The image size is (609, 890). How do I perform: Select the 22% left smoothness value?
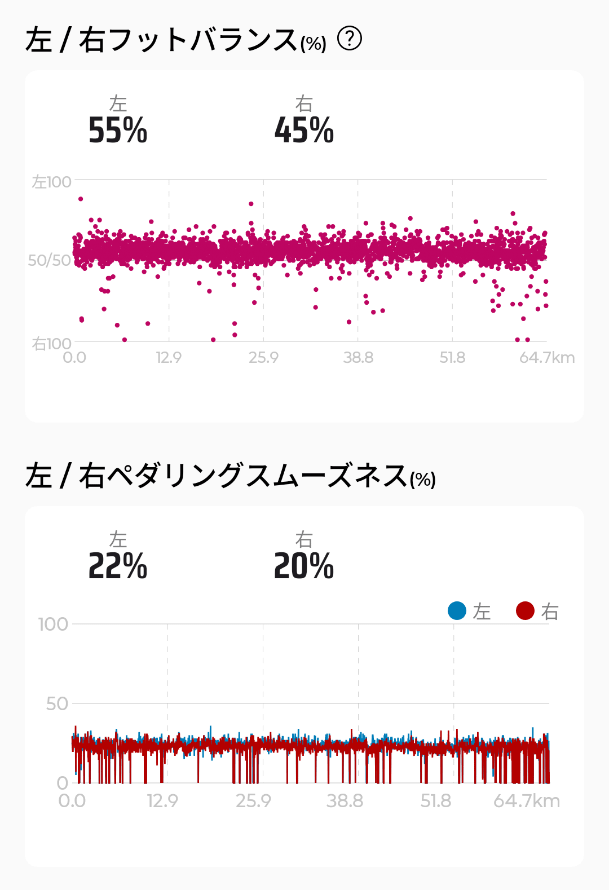point(118,567)
